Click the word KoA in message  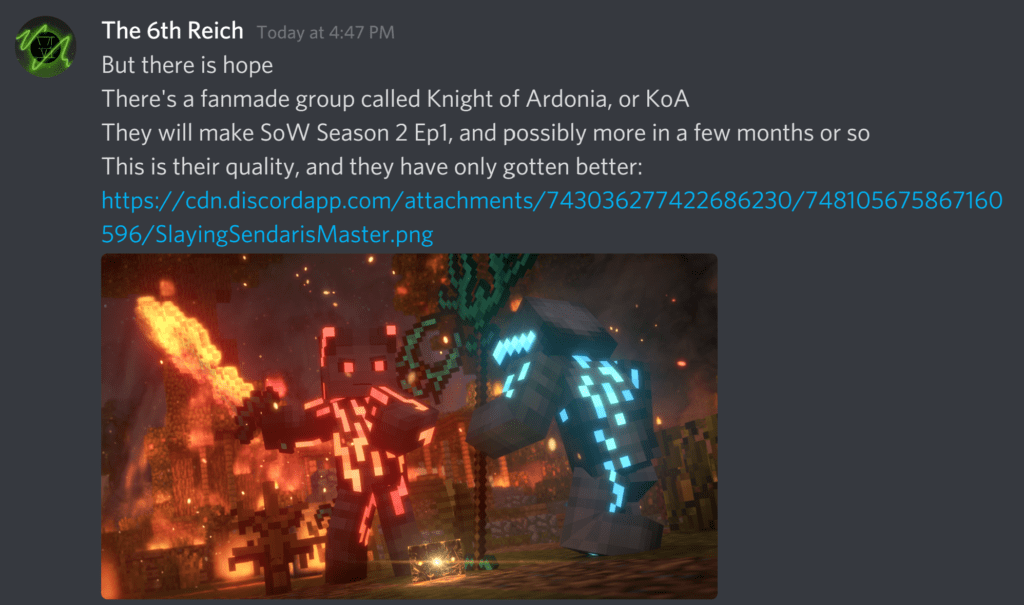pyautogui.click(x=667, y=99)
